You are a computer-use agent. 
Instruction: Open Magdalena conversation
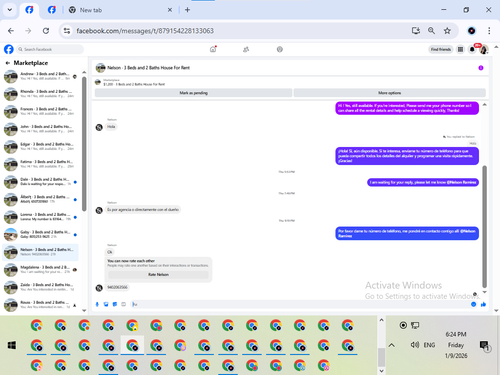40,270
